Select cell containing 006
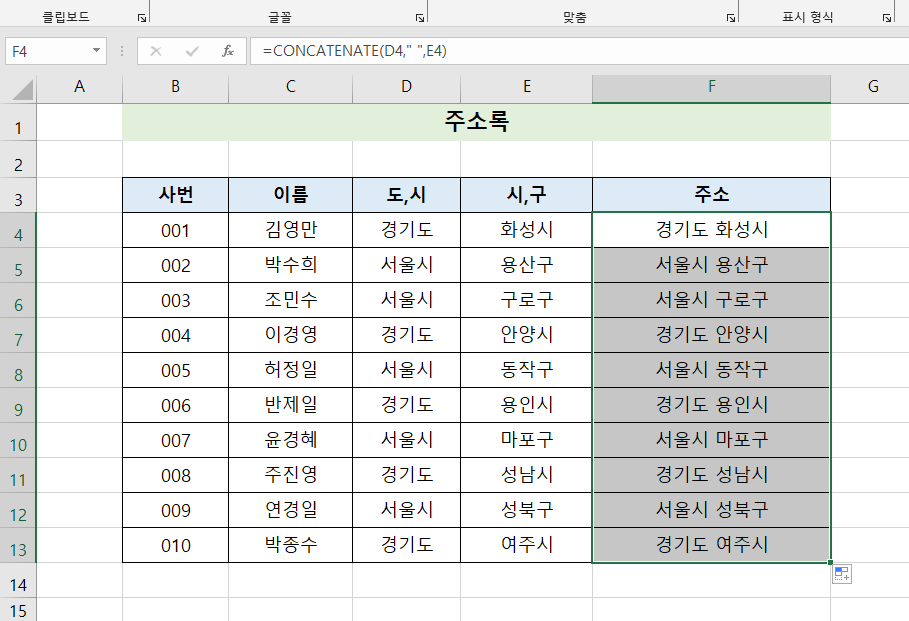Image resolution: width=909 pixels, height=621 pixels. pos(175,405)
